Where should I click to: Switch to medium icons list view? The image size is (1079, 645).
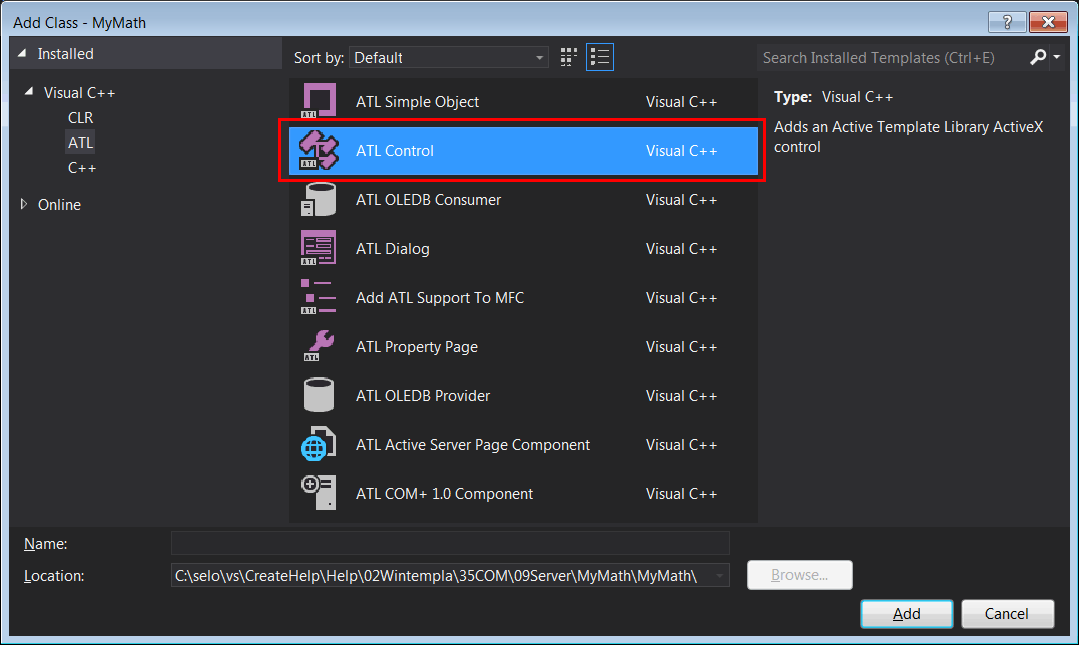pos(600,57)
